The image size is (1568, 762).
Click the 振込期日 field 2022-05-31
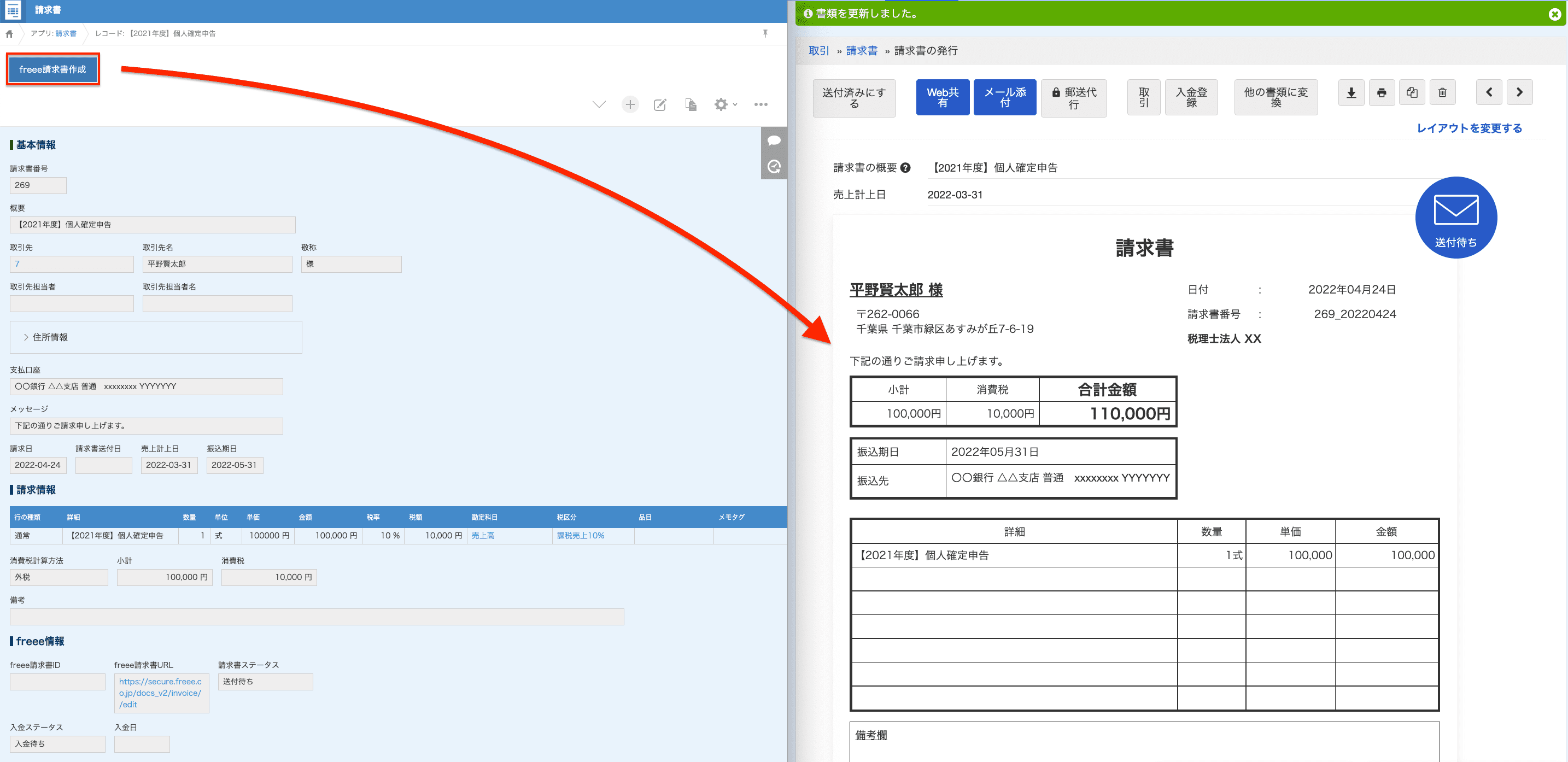pyautogui.click(x=235, y=466)
